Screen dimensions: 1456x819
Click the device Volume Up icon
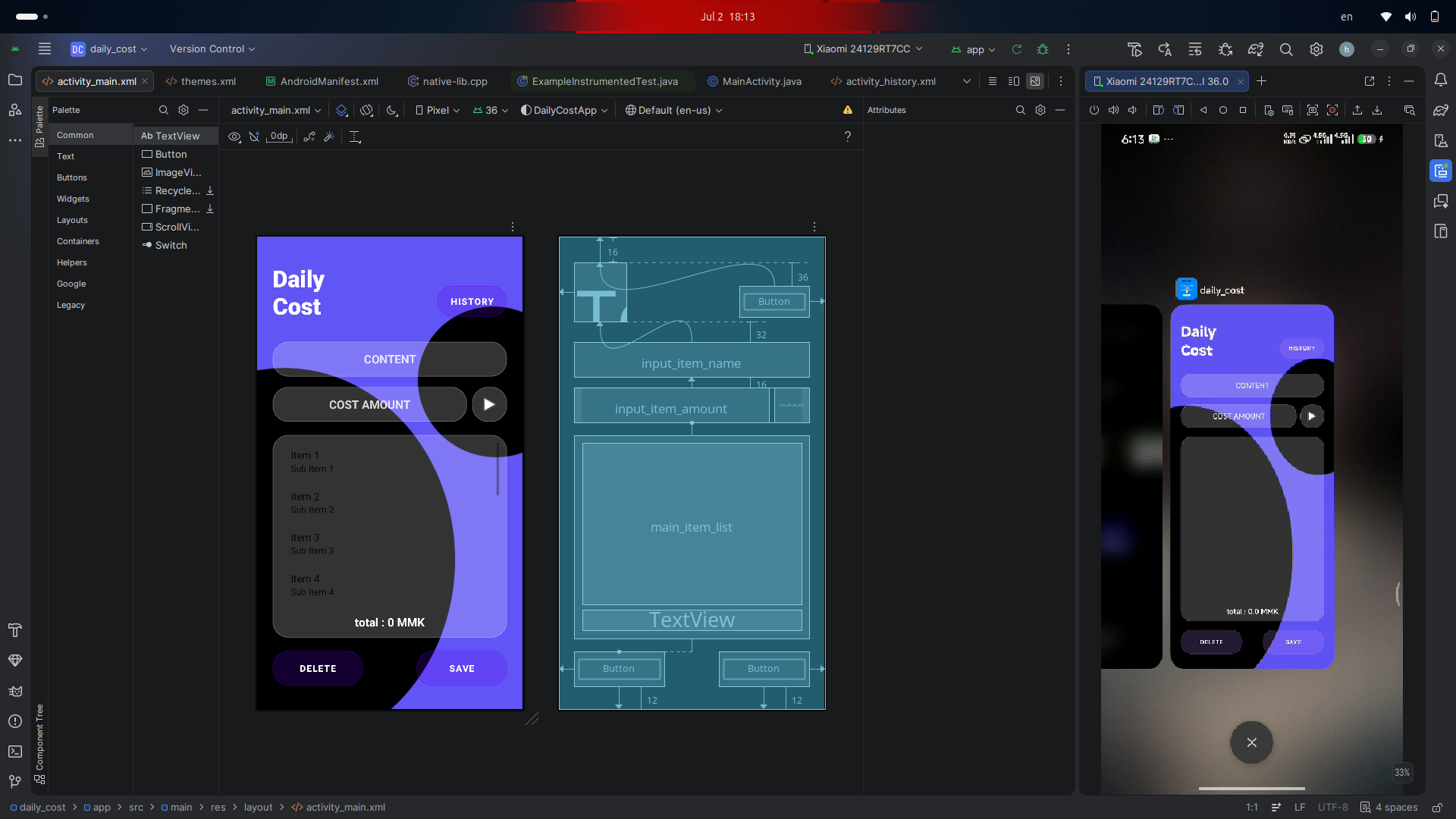1113,110
